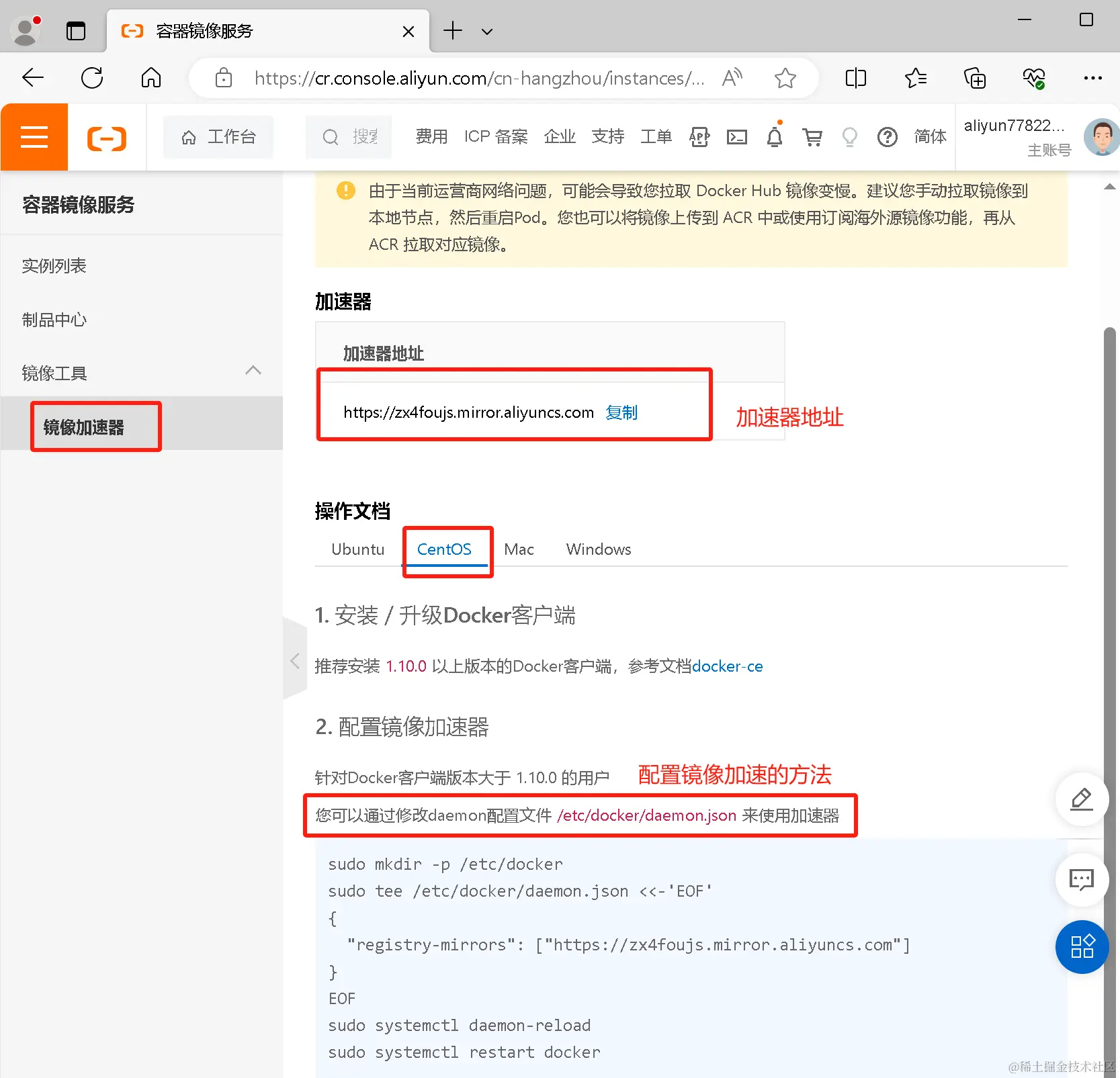Open the floating chat support button
The width and height of the screenshot is (1120, 1078).
coord(1082,880)
